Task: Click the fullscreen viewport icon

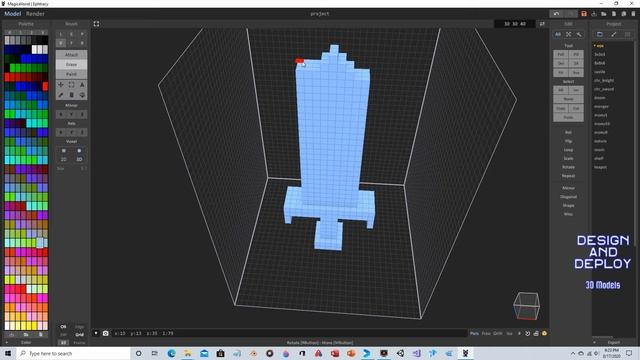Action: (96, 24)
